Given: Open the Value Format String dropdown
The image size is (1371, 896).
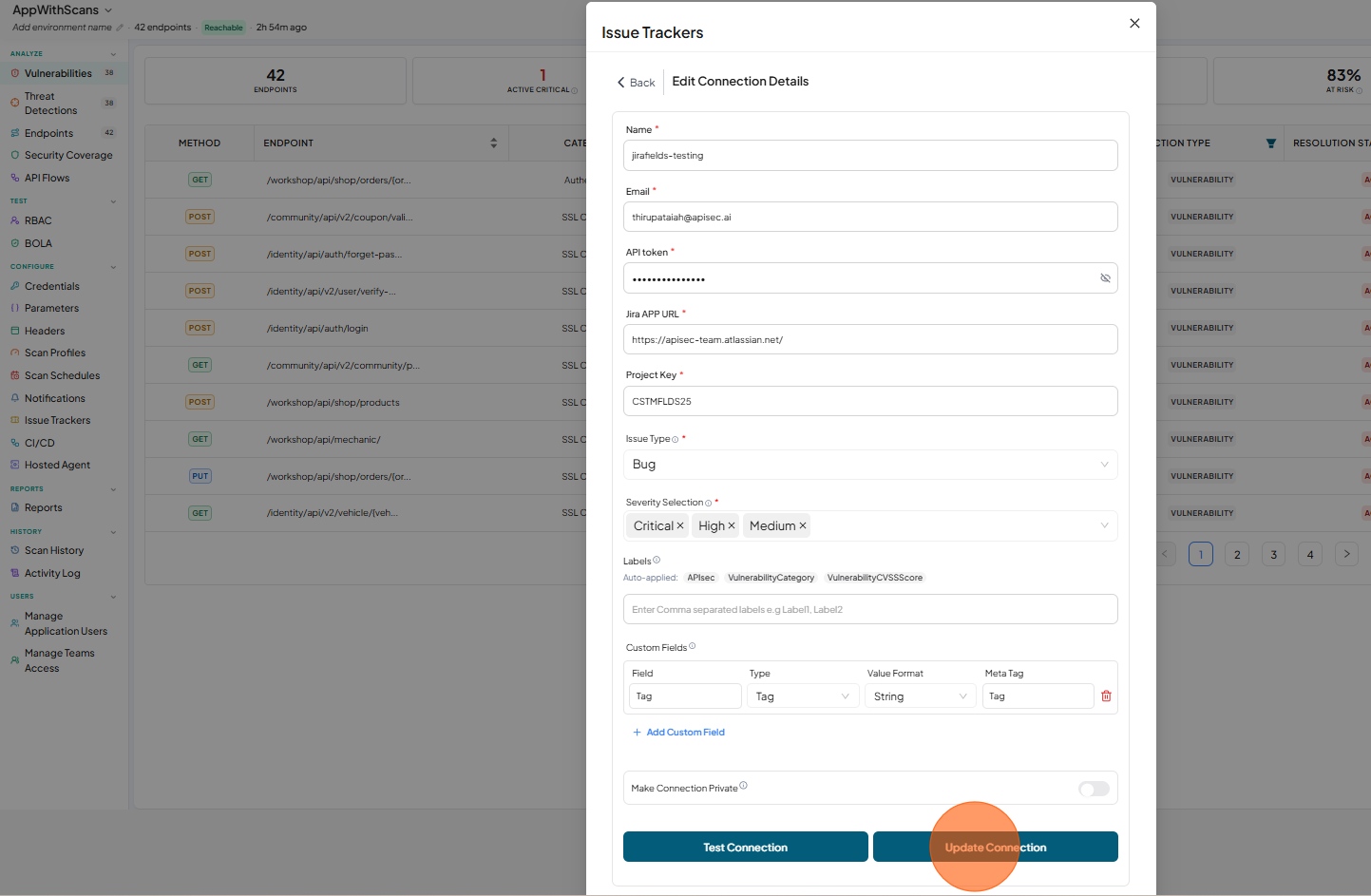Looking at the screenshot, I should pyautogui.click(x=921, y=696).
